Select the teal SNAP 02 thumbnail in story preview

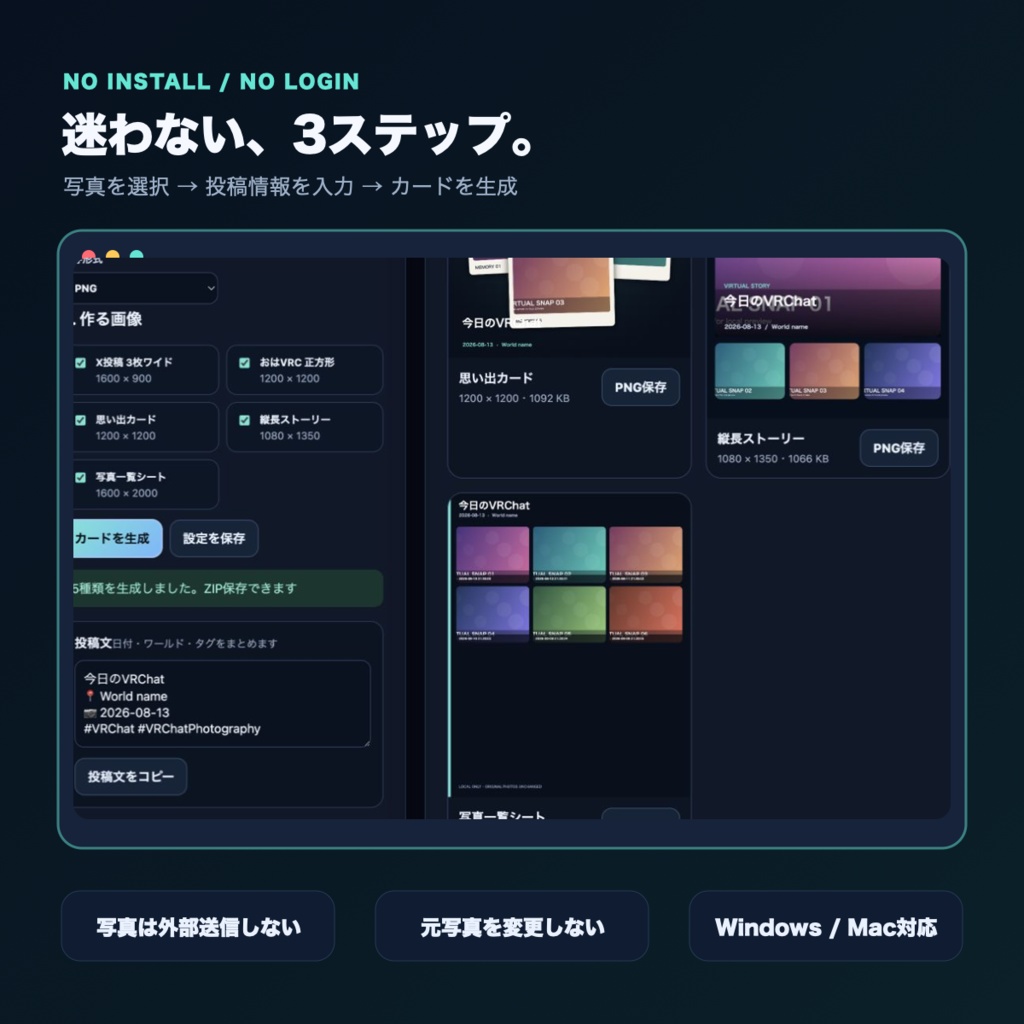750,370
